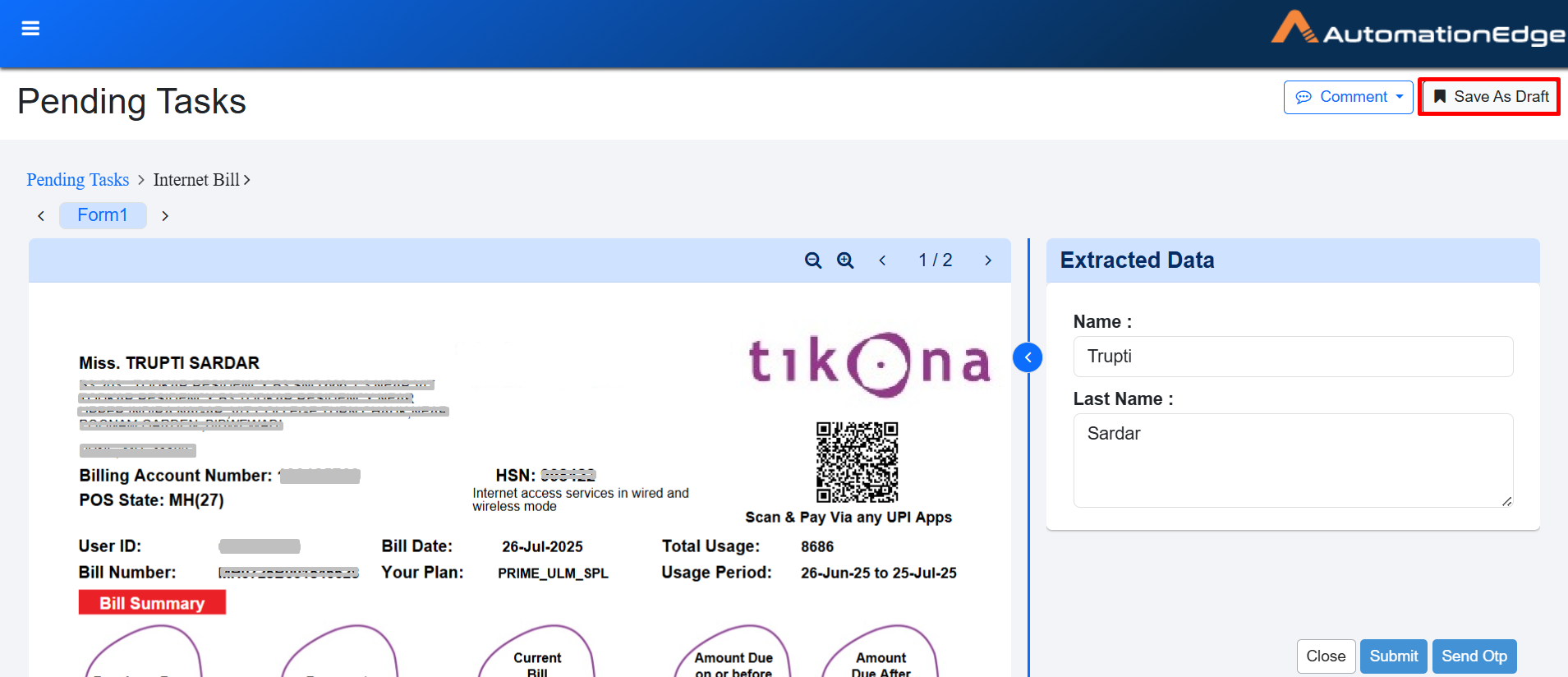1568x677 pixels.
Task: Go to previous form with left chevron
Action: click(41, 216)
